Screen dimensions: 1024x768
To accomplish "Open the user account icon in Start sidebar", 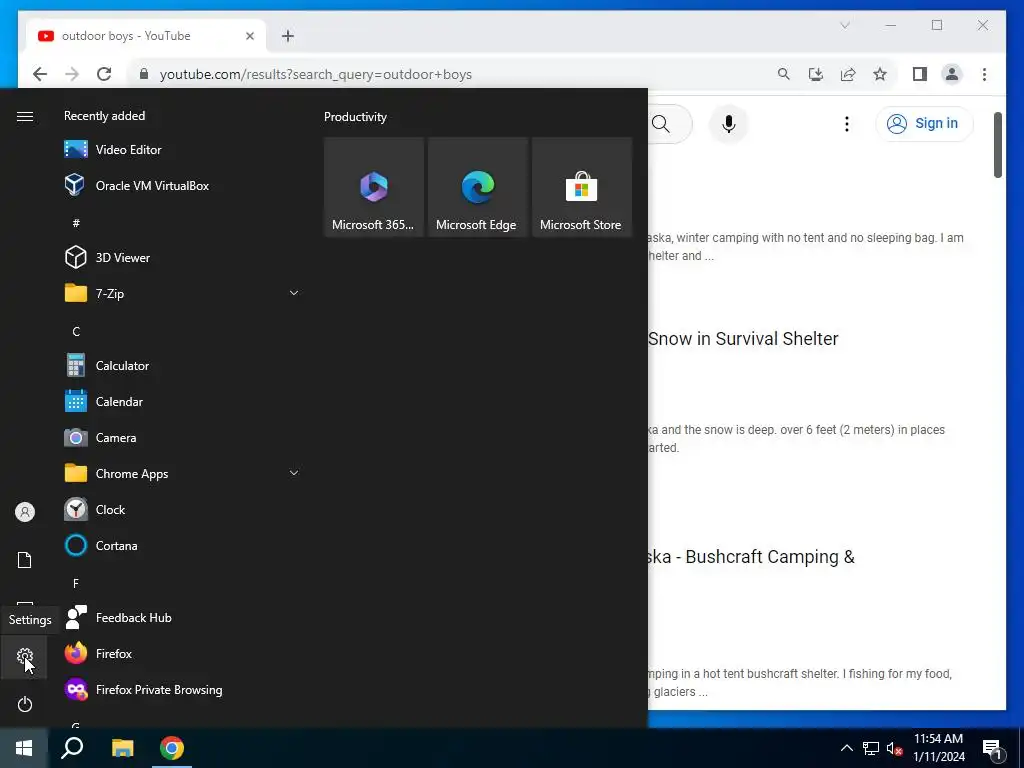I will click(x=25, y=512).
